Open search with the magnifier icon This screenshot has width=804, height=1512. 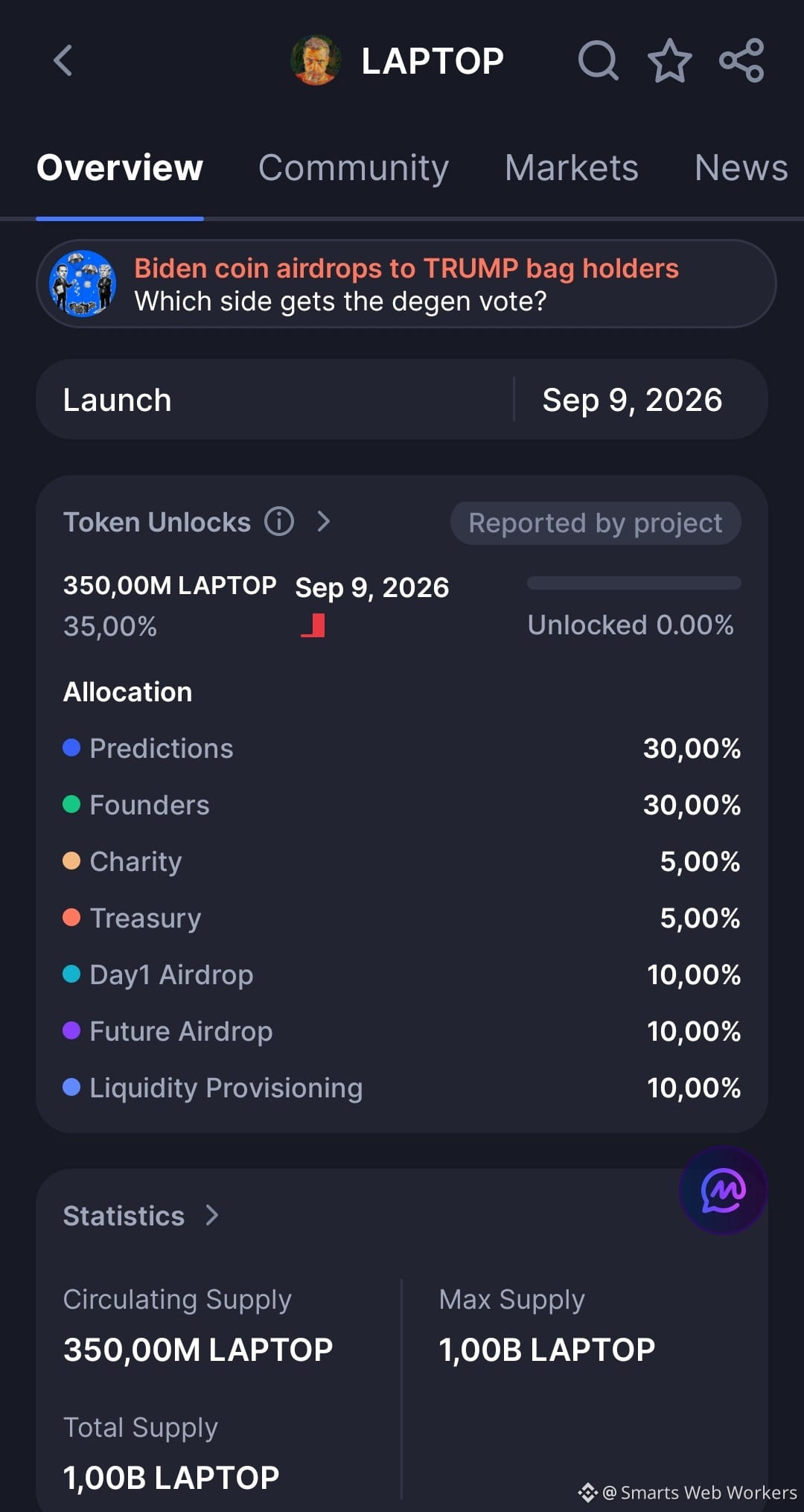(599, 60)
